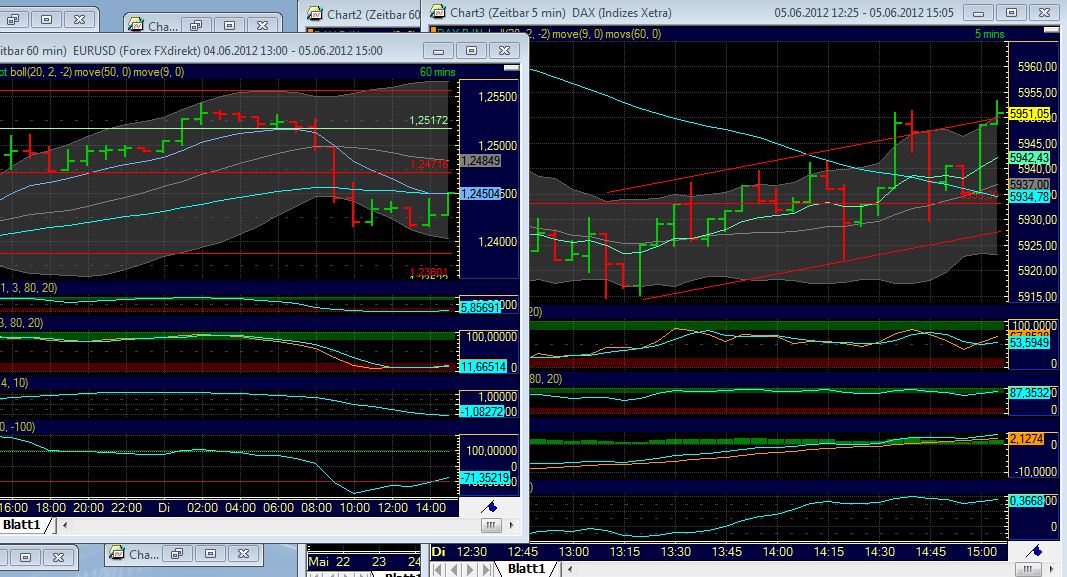Click the orange DAX R-IN indicator icon
Screen dimensions: 1067x577
click(434, 30)
